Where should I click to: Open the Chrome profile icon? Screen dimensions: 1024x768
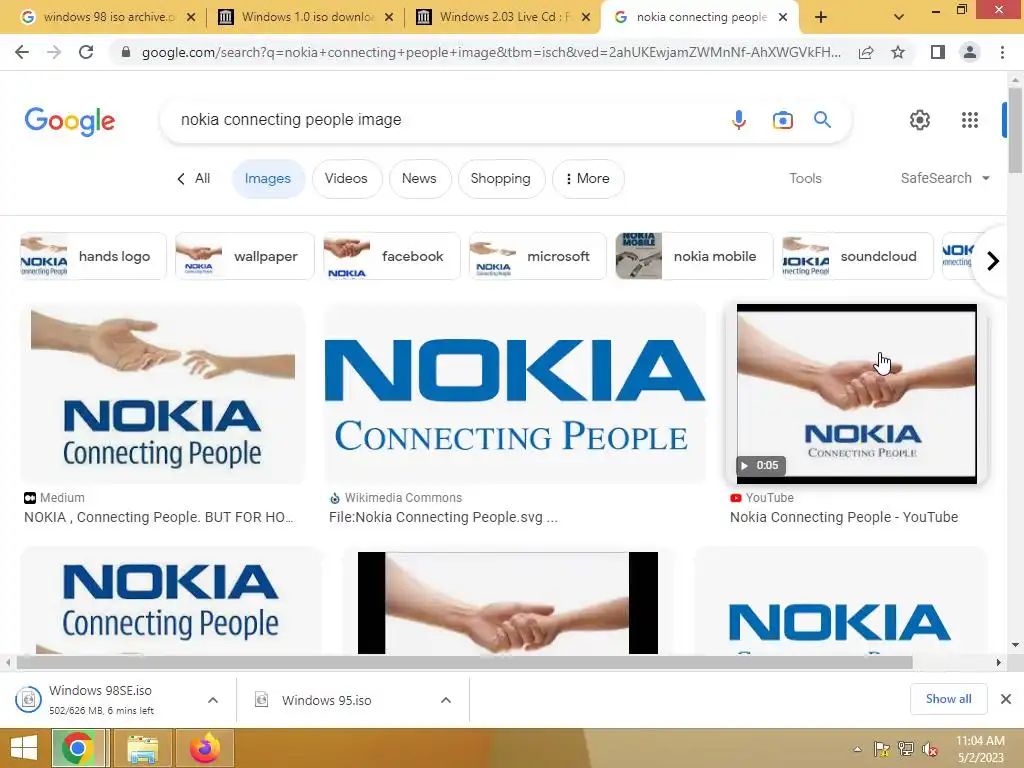point(970,52)
